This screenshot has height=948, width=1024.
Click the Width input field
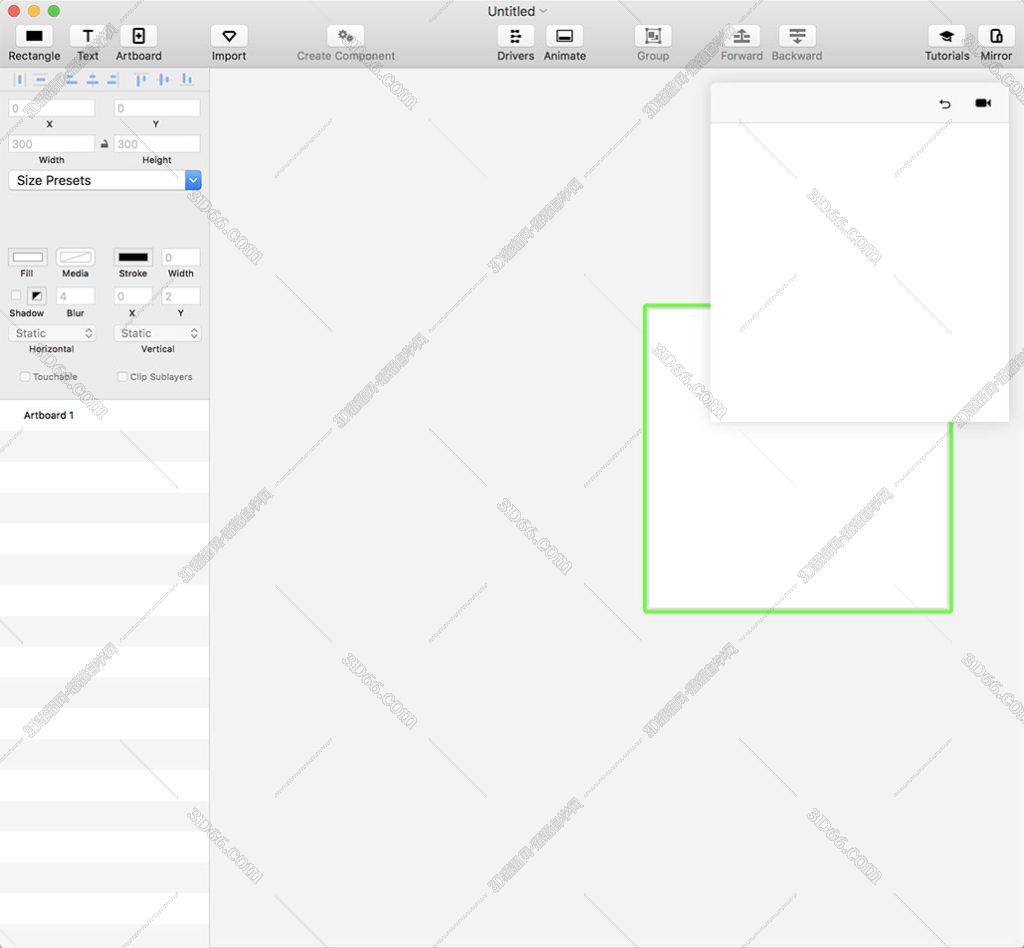click(x=52, y=144)
